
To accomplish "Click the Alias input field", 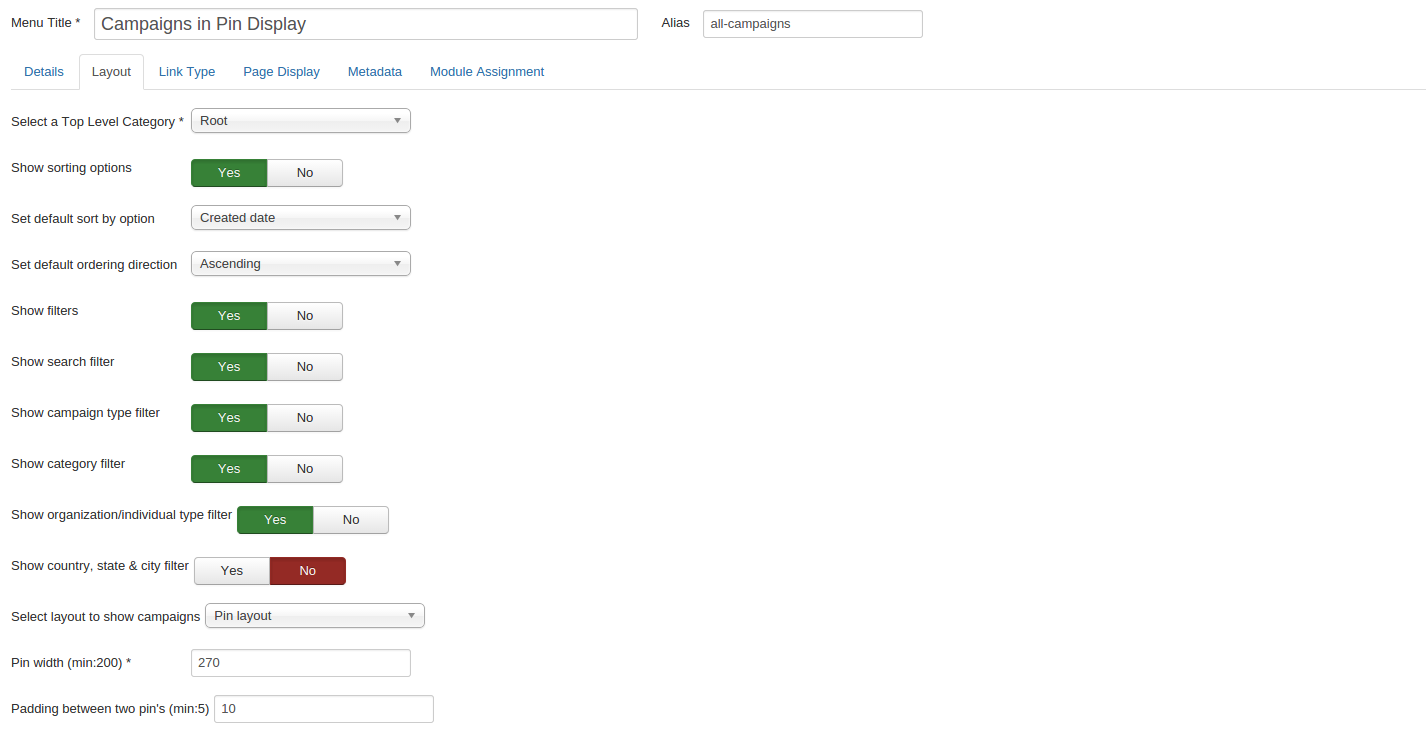I will coord(812,24).
